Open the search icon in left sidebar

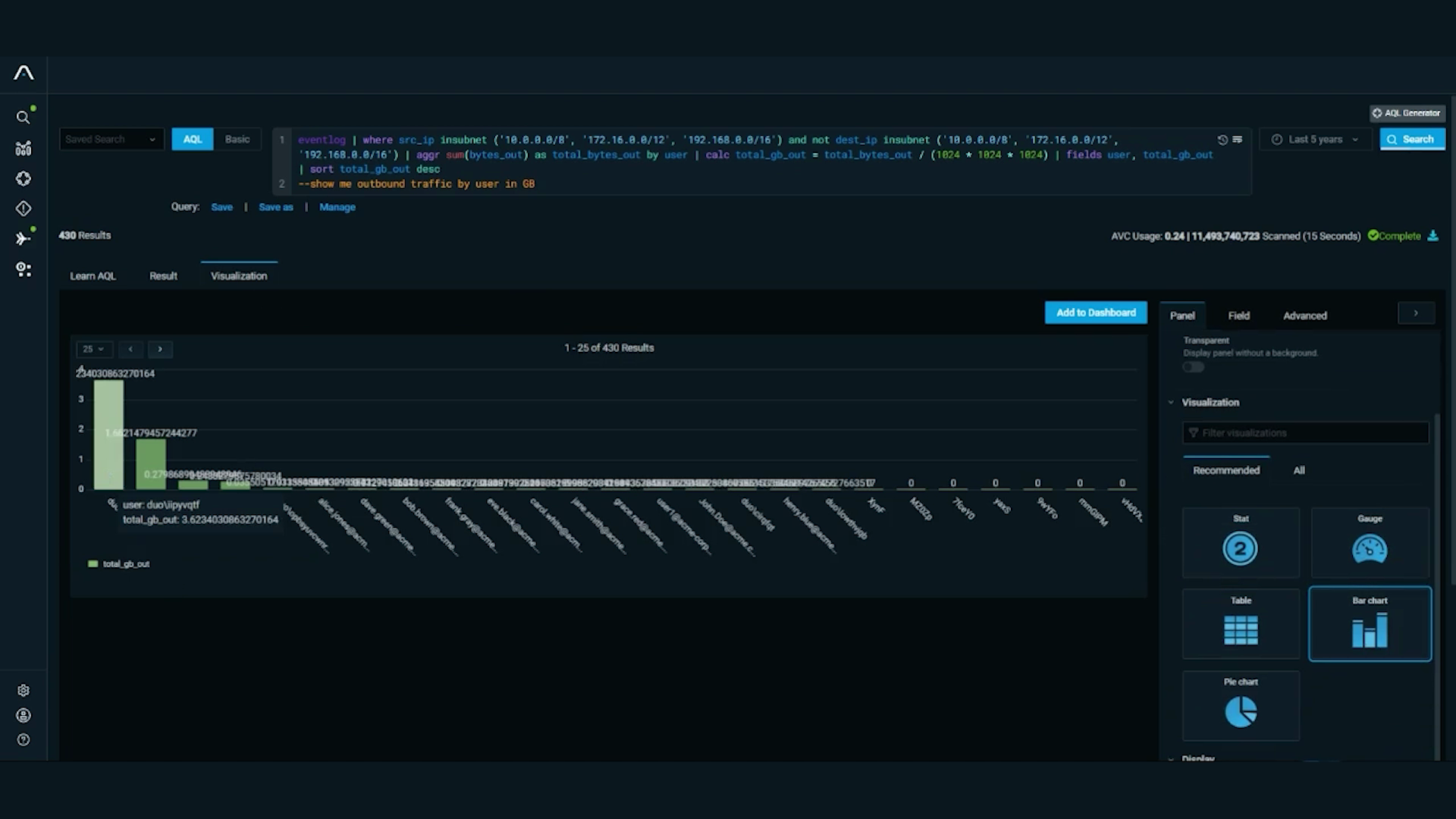[x=23, y=118]
